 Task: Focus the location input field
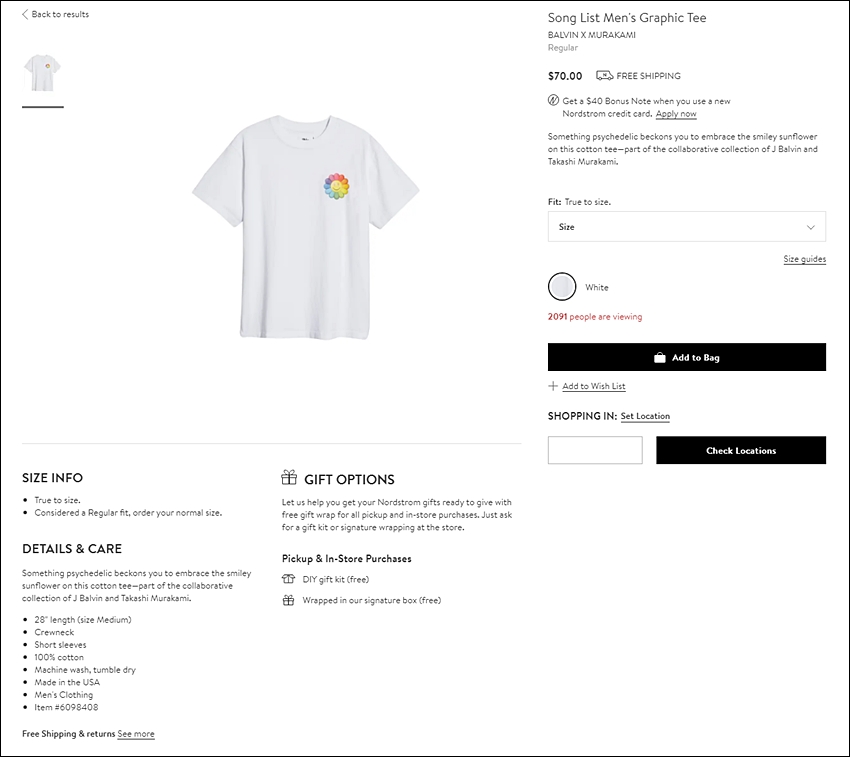click(x=595, y=450)
